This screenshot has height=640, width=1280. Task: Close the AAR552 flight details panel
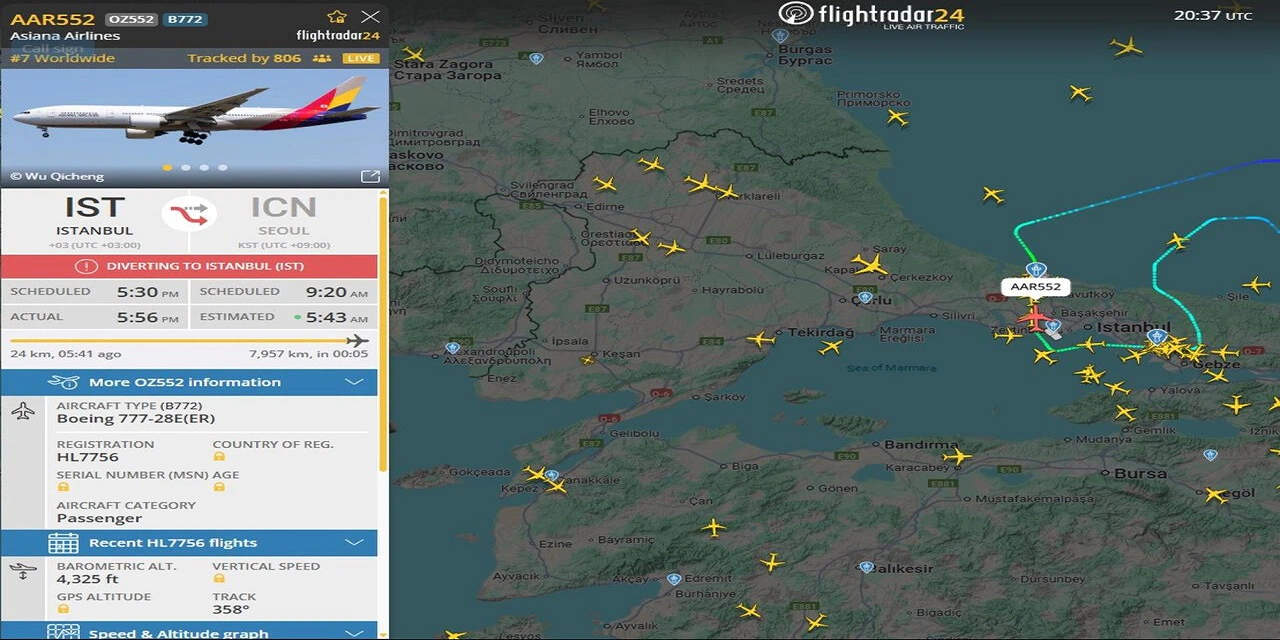click(370, 17)
